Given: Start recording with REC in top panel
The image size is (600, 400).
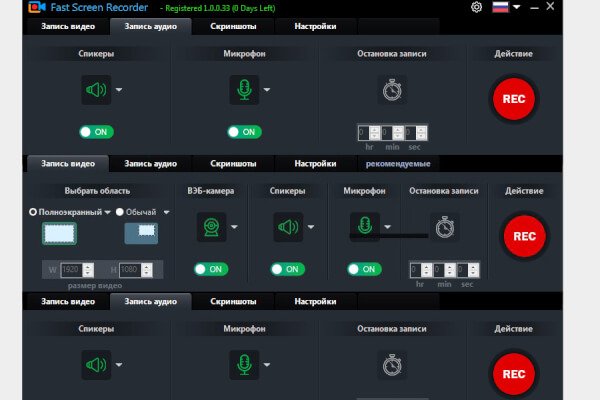Looking at the screenshot, I should 514,99.
